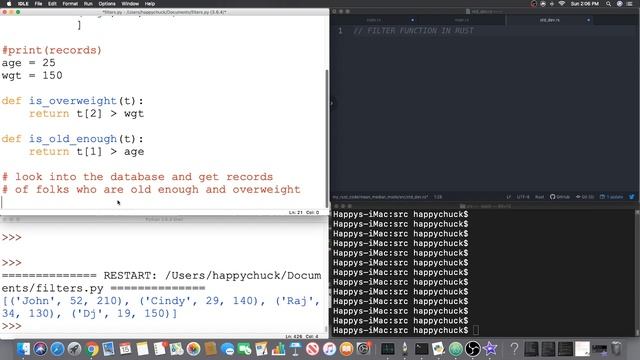The width and height of the screenshot is (640, 360).
Task: Open the Edit menu
Action: click(52, 4)
